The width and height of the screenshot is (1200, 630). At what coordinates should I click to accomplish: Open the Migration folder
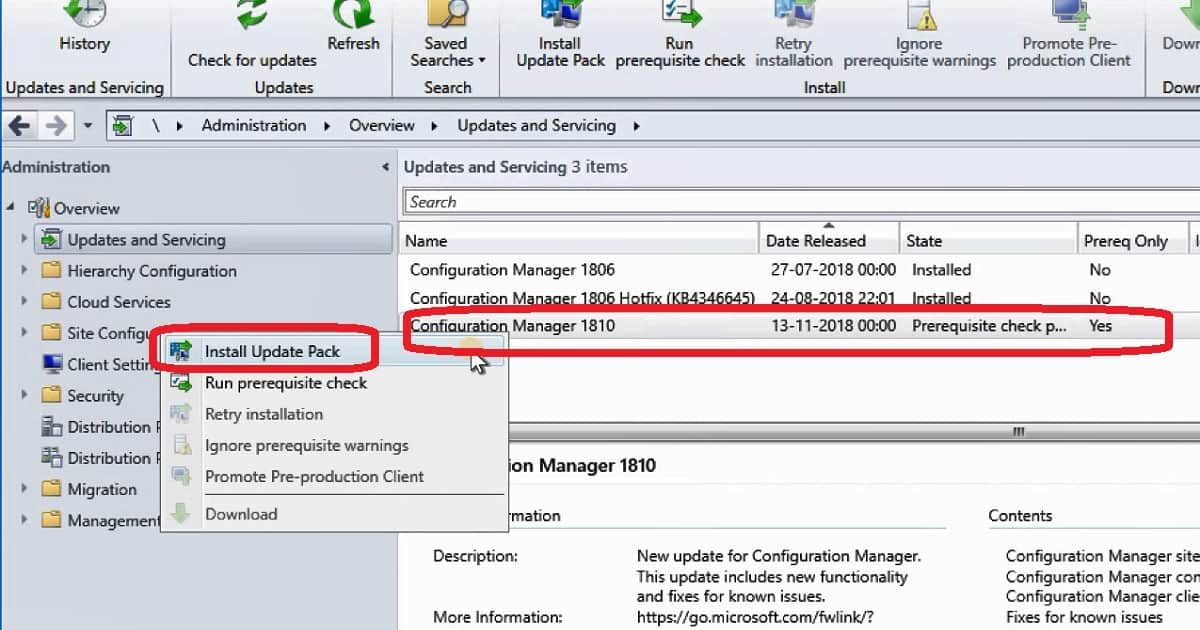click(102, 489)
